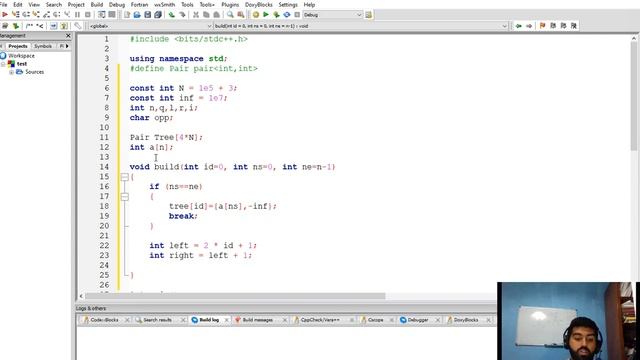Open the Build menu
The width and height of the screenshot is (640, 360).
click(97, 4)
